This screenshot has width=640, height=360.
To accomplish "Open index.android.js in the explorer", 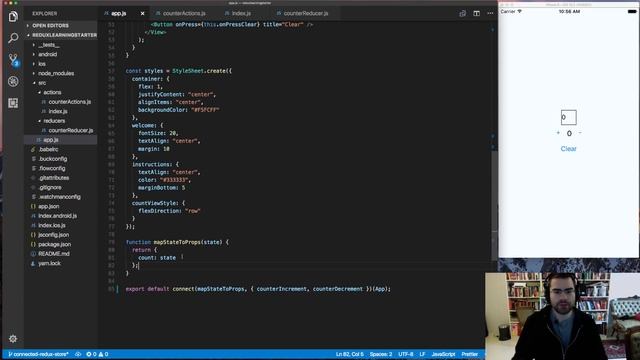I will click(57, 216).
